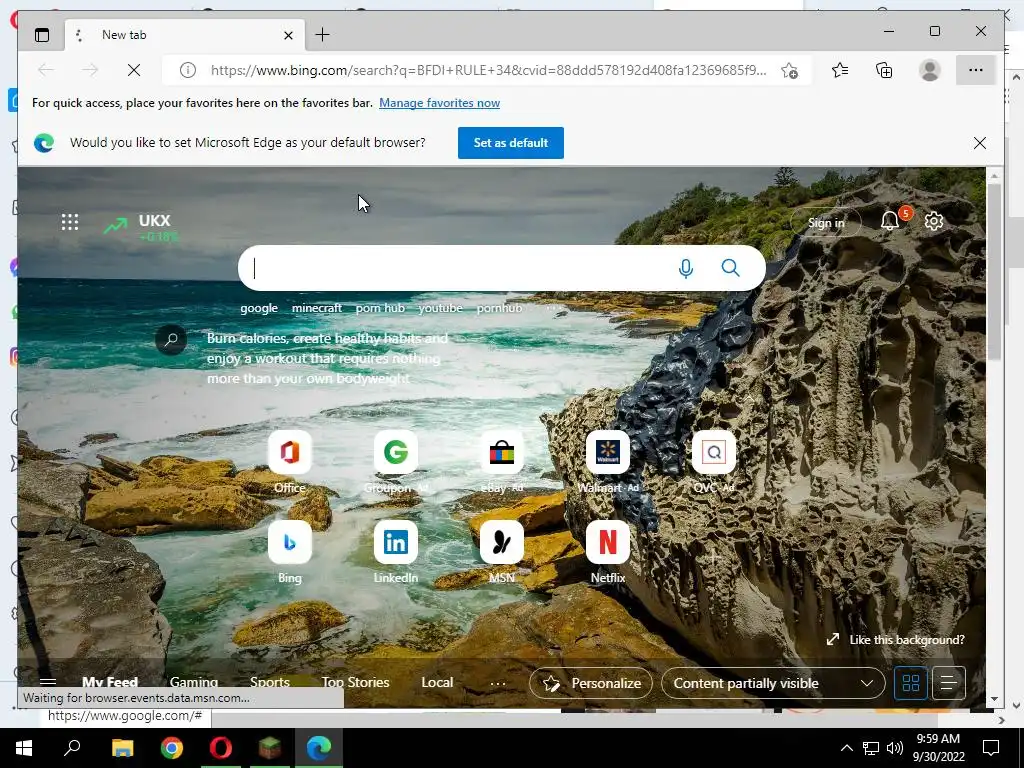Open Opera from the taskbar
Image resolution: width=1024 pixels, height=768 pixels.
(221, 748)
